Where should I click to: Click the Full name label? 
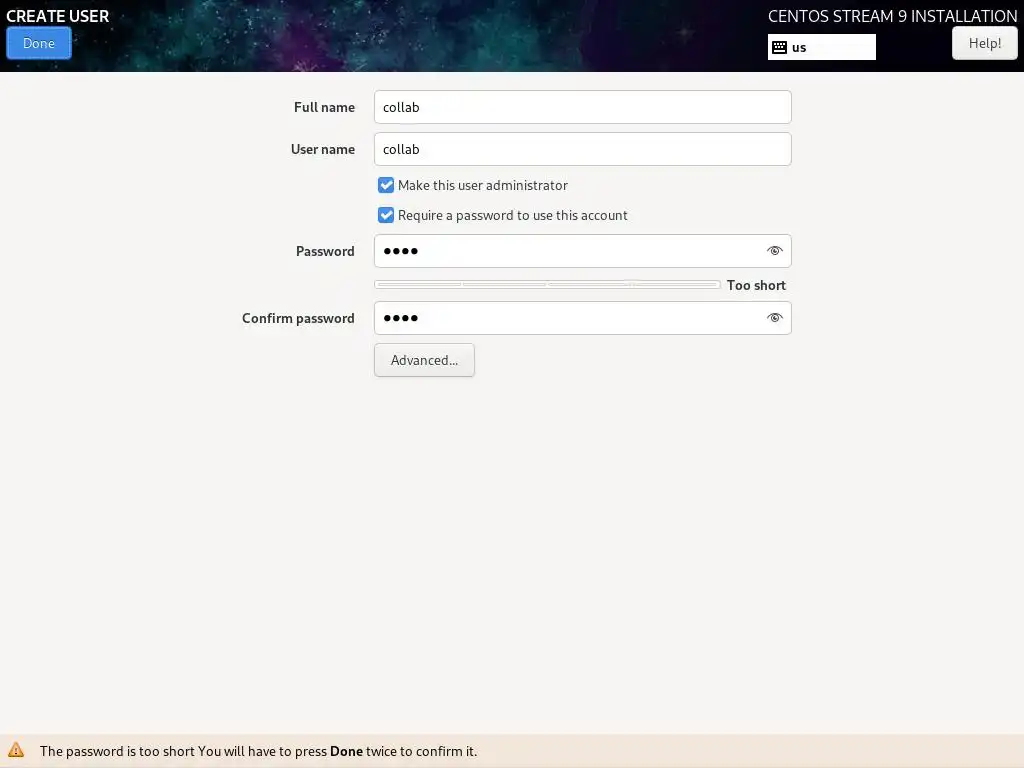[x=325, y=107]
